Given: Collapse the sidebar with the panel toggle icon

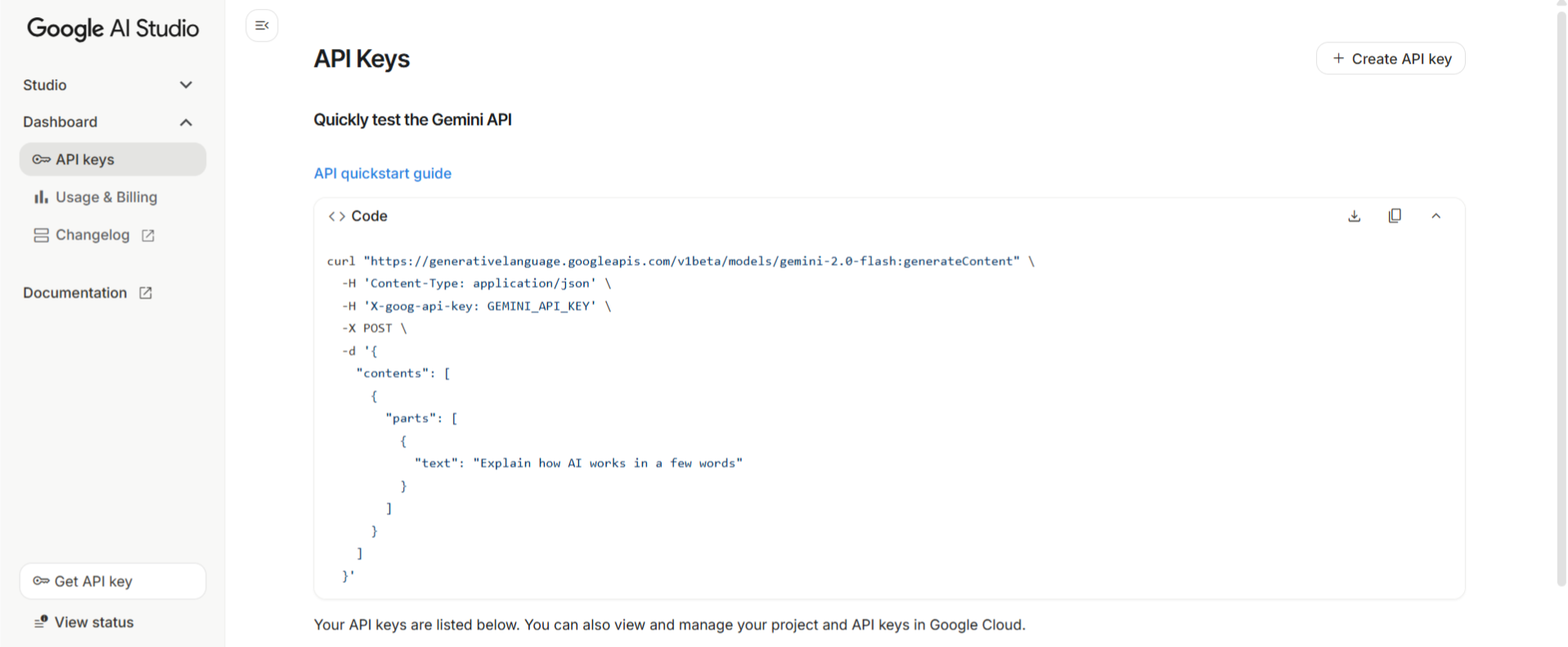Looking at the screenshot, I should pos(262,26).
